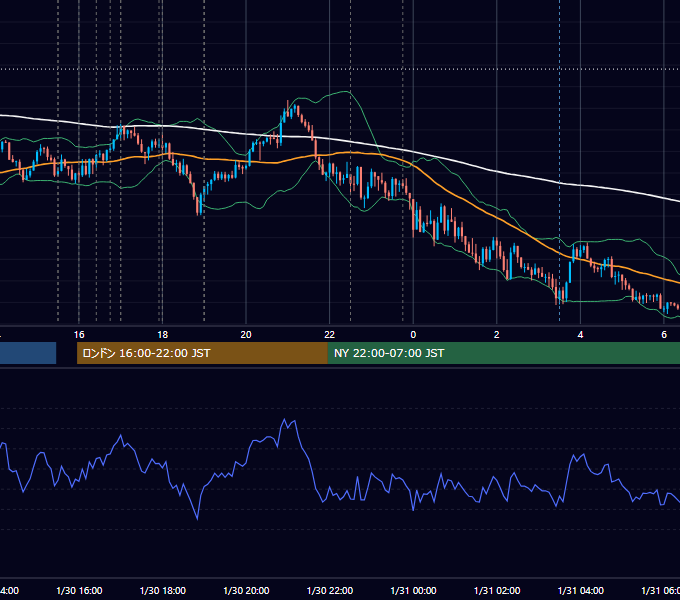
Task: Click the 0 hour label on price chart axis
Action: coord(413,335)
